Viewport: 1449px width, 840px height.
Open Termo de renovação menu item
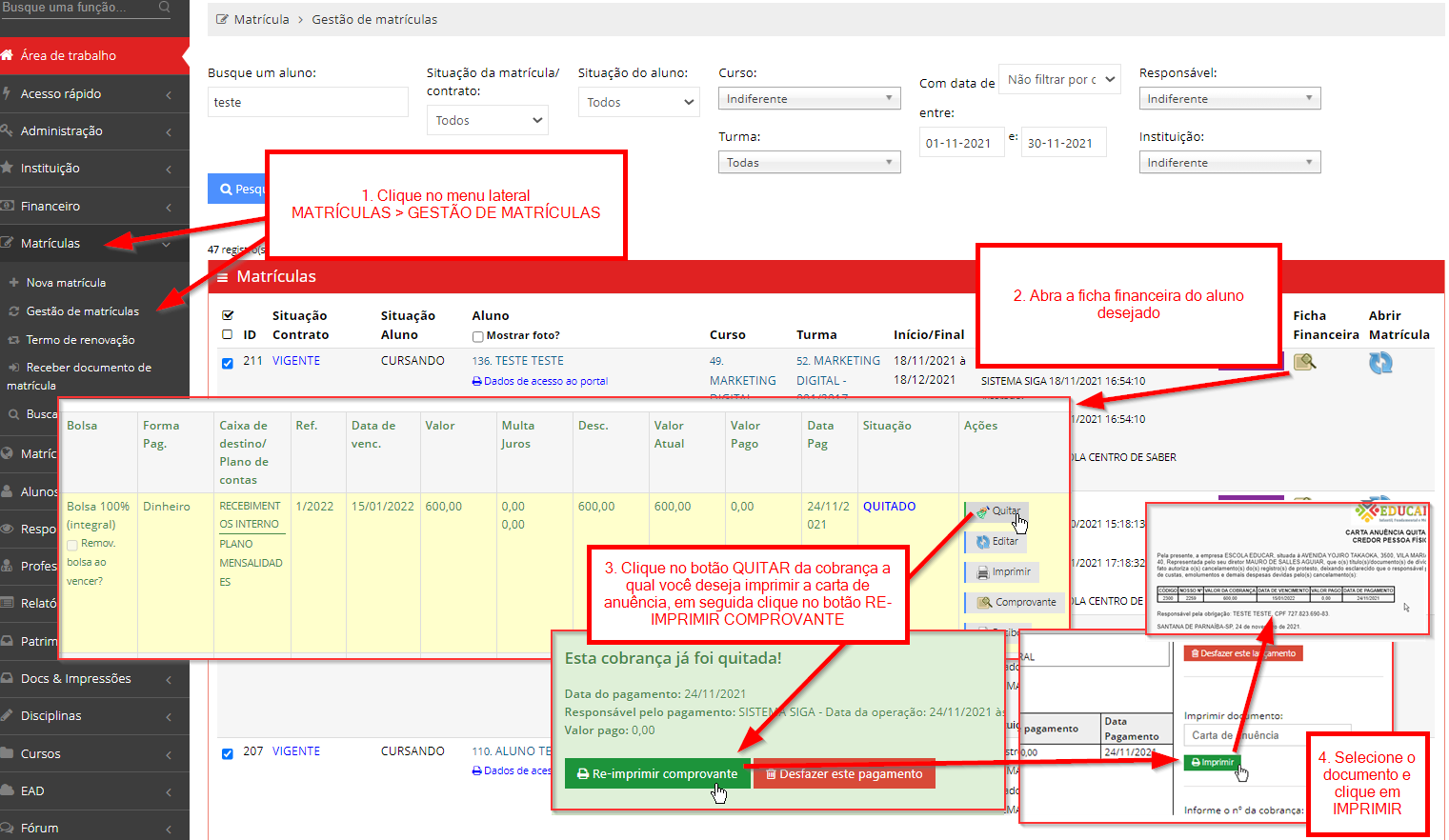click(x=80, y=340)
